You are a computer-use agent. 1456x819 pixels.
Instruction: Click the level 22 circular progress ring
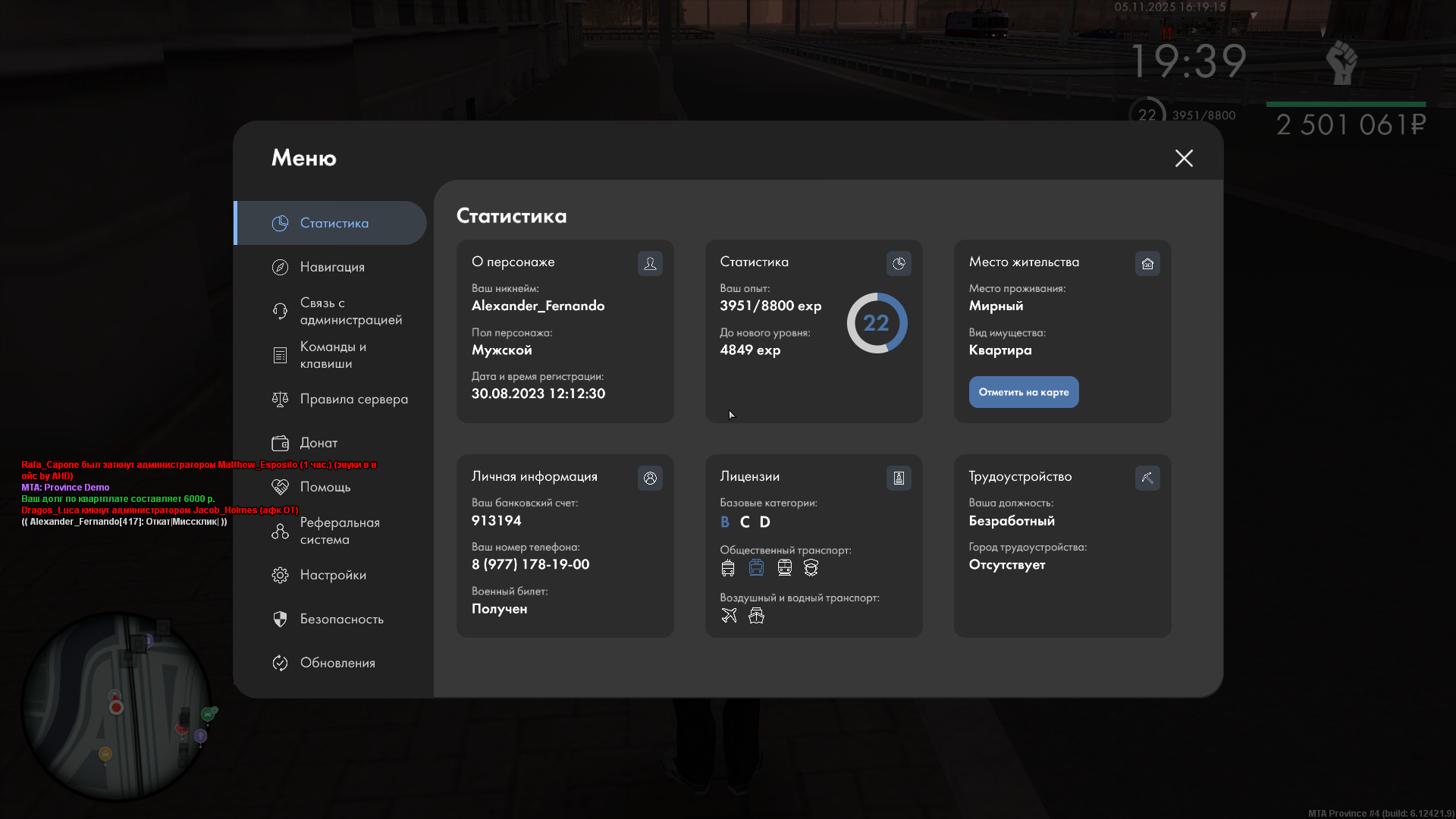(x=877, y=323)
